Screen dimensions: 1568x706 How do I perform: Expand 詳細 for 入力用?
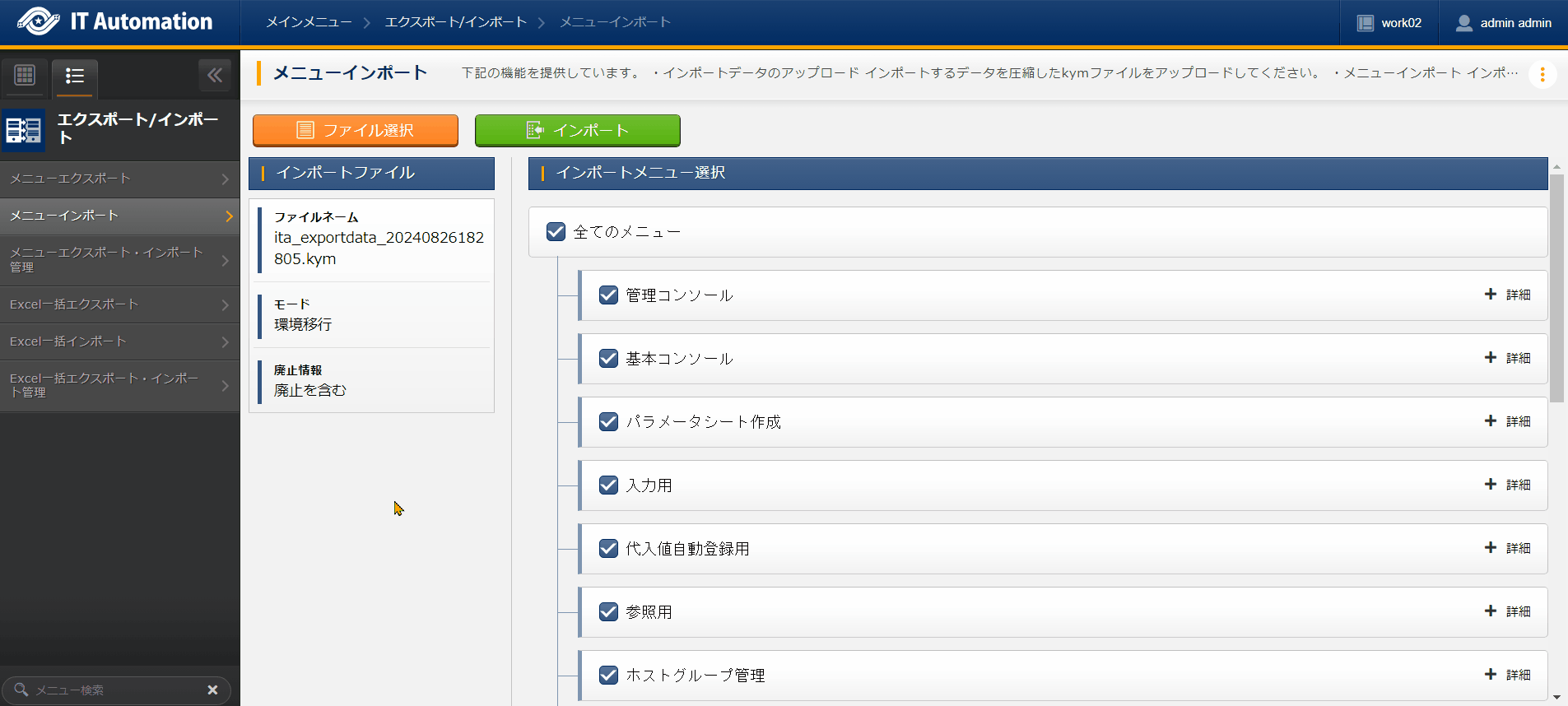pyautogui.click(x=1508, y=485)
